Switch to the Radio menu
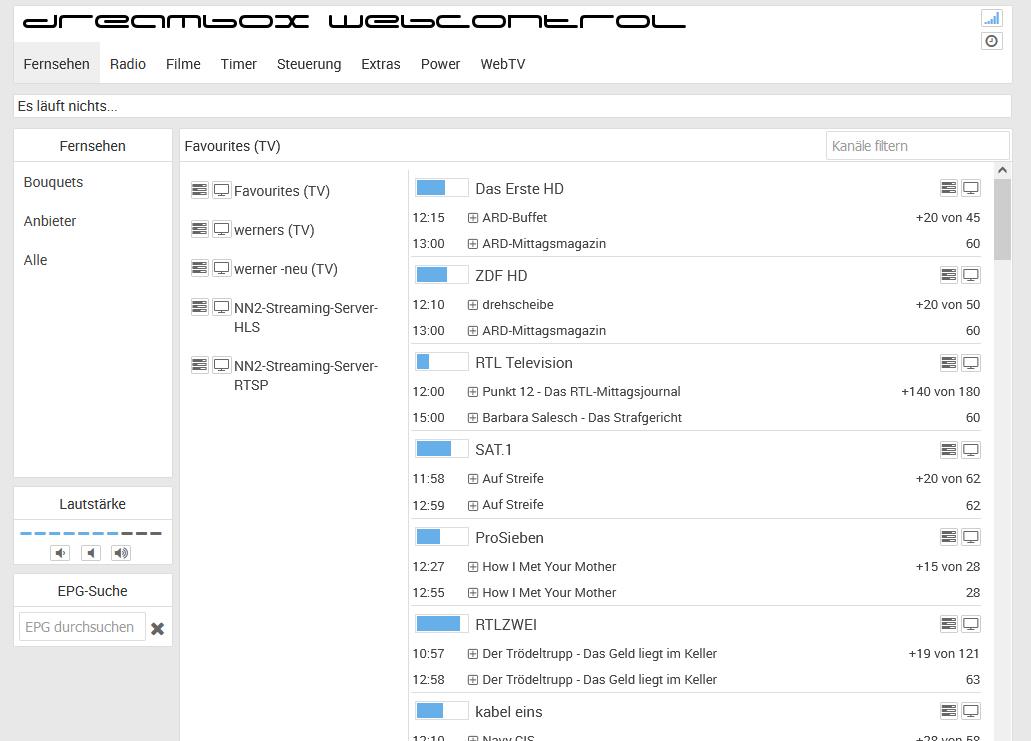This screenshot has height=741, width=1031. pos(128,64)
